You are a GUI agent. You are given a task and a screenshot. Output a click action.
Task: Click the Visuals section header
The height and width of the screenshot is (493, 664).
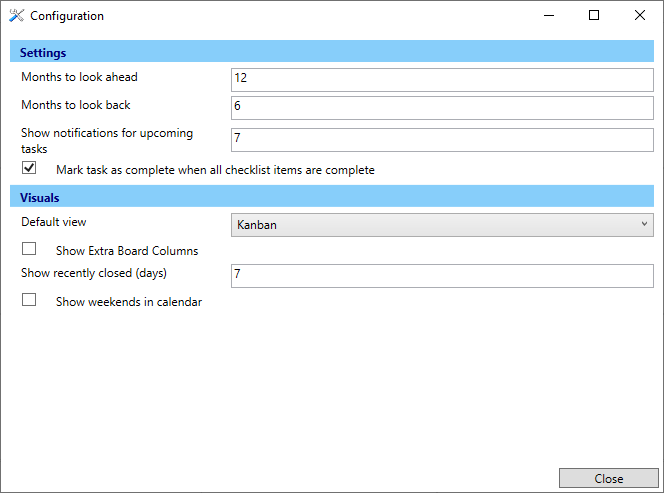(x=332, y=196)
